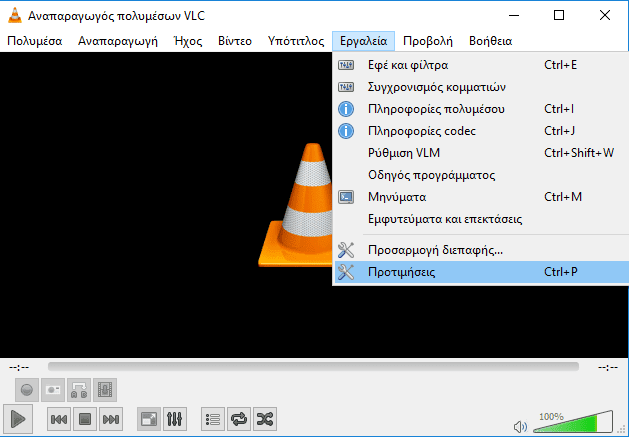
Task: Skip to next media track
Action: click(111, 419)
